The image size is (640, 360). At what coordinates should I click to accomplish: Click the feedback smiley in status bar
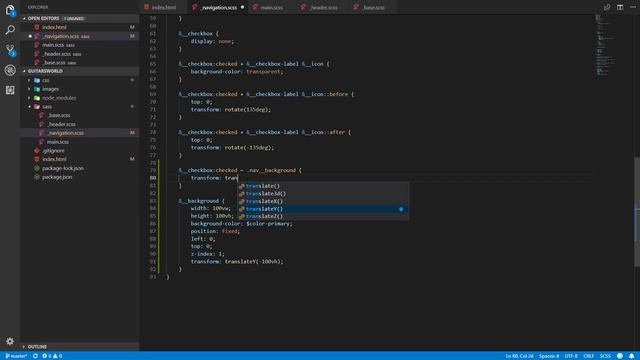[x=620, y=356]
